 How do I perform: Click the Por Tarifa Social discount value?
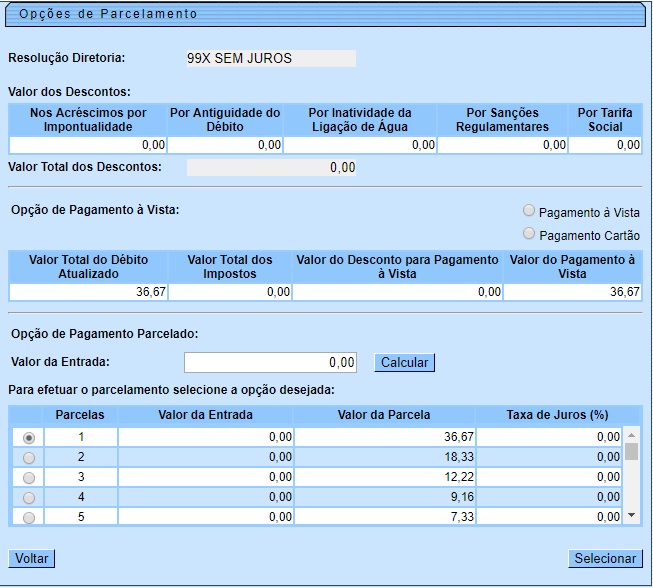605,145
